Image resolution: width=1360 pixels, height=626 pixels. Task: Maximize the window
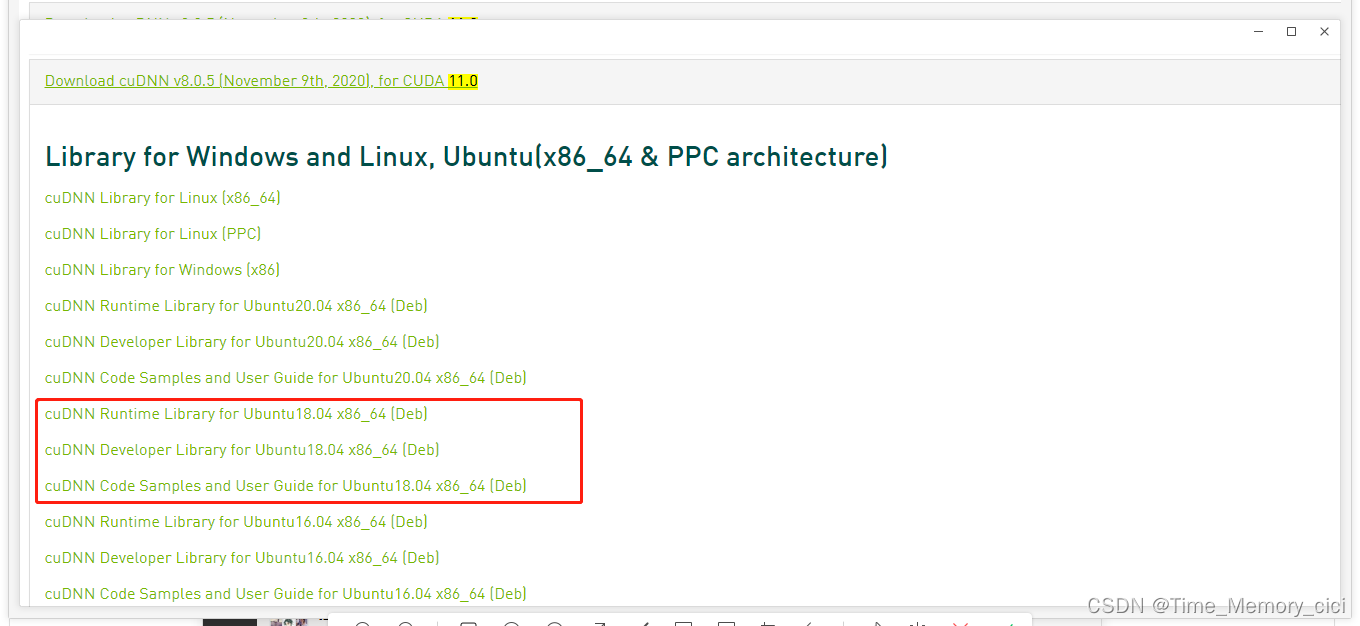point(1291,32)
